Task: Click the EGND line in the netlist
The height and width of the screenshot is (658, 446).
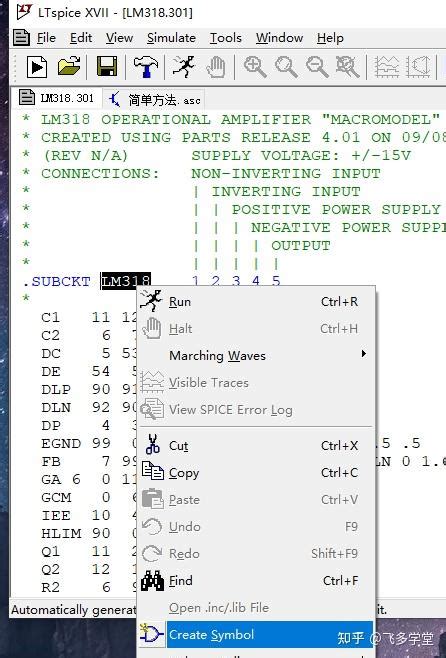Action: pyautogui.click(x=89, y=443)
